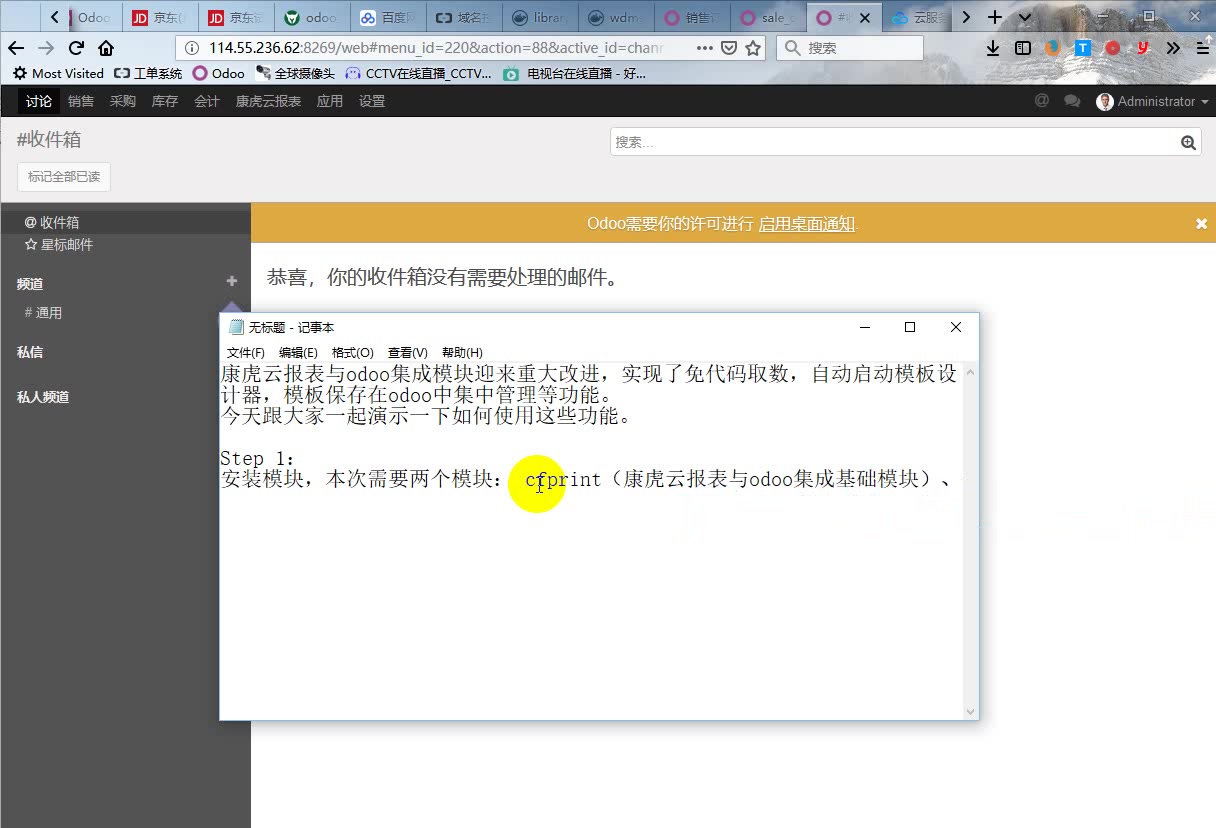
Task: Open the chat messages icon in top bar
Action: [1072, 101]
